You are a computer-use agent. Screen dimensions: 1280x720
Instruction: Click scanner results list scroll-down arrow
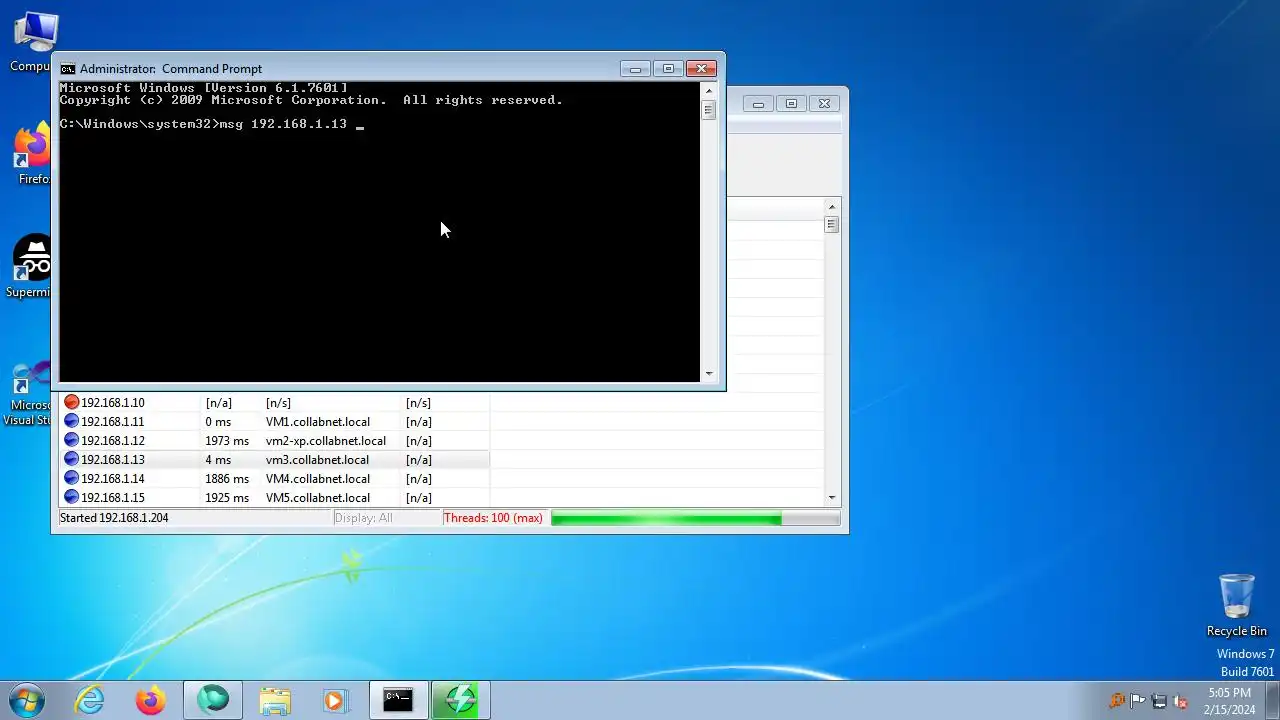click(832, 498)
